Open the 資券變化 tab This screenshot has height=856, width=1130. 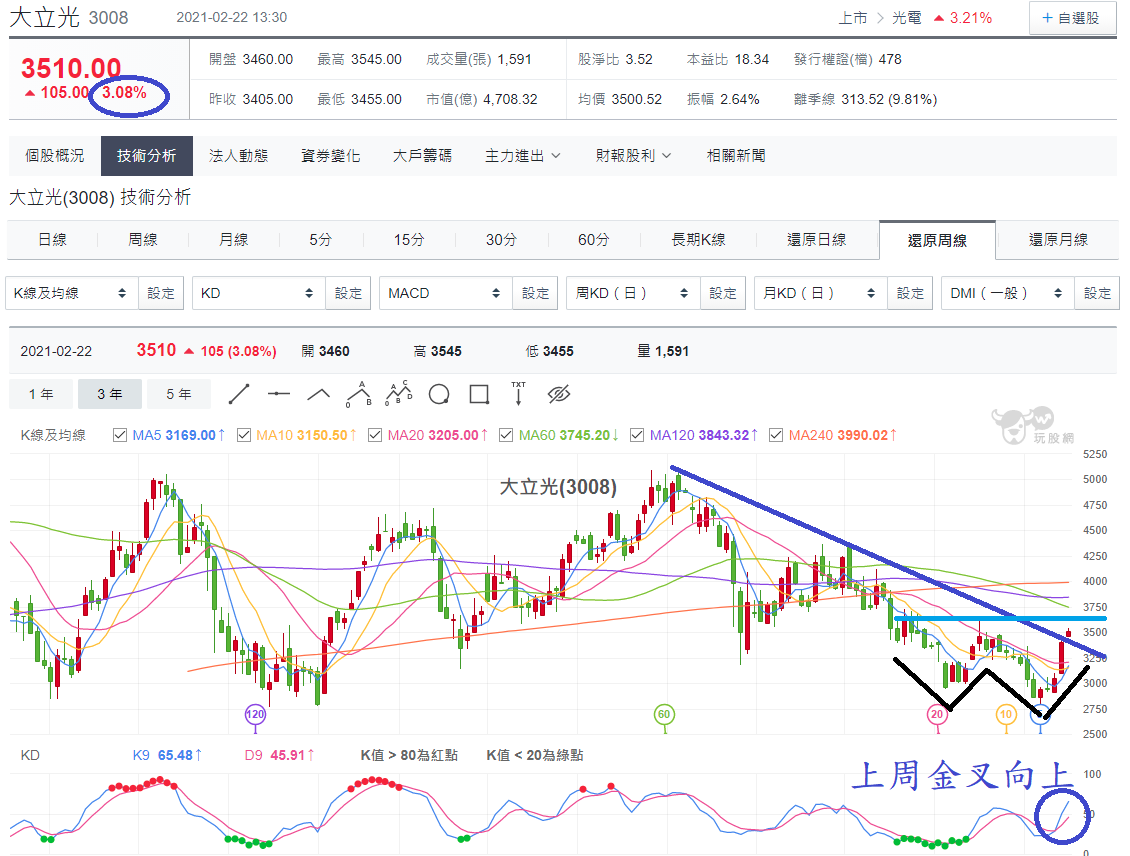click(x=331, y=156)
